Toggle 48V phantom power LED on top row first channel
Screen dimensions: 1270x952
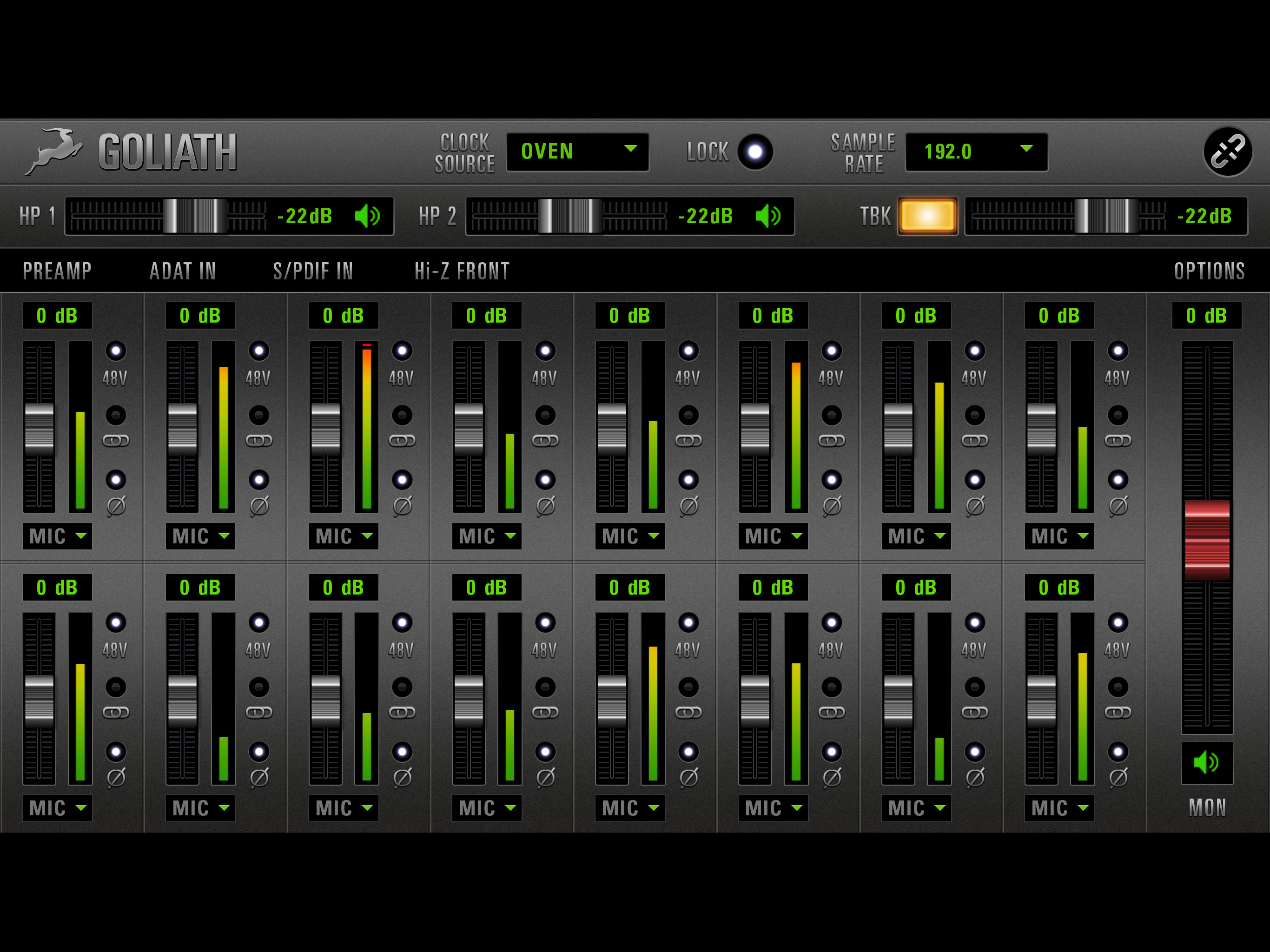click(x=116, y=351)
